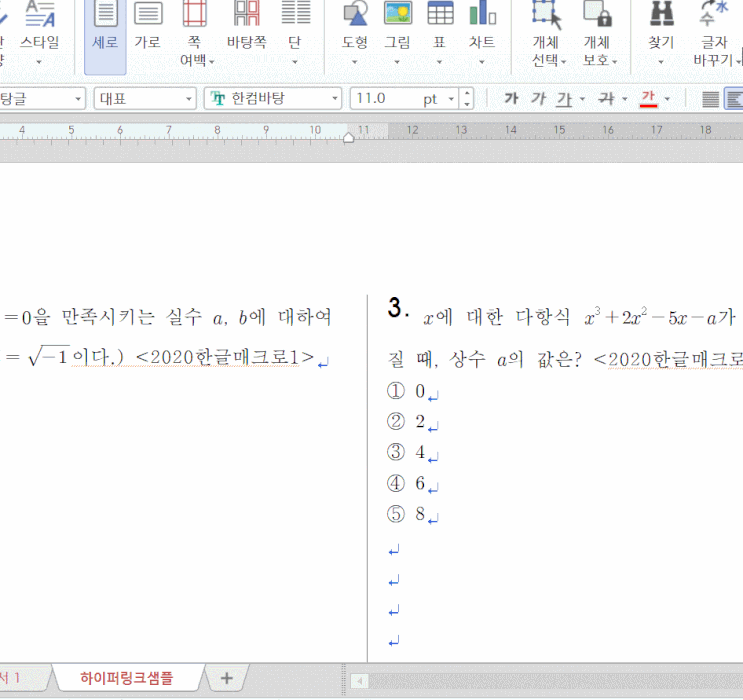
Task: Click the 그림 picture icon
Action: (398, 14)
